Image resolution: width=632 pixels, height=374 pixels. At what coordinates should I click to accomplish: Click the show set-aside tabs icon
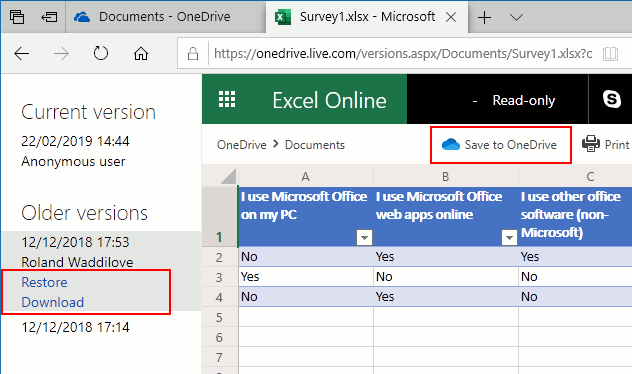tap(49, 17)
